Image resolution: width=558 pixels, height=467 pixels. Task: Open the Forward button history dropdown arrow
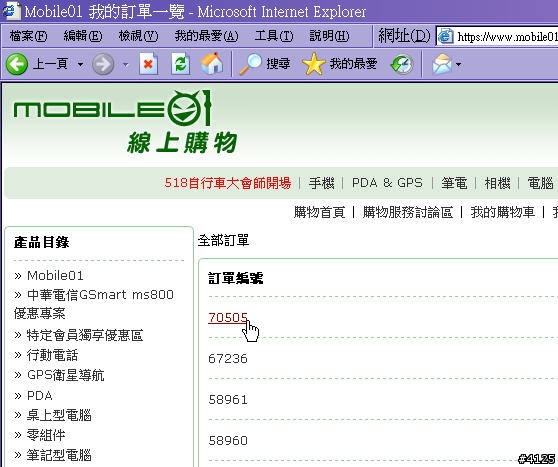(x=125, y=64)
